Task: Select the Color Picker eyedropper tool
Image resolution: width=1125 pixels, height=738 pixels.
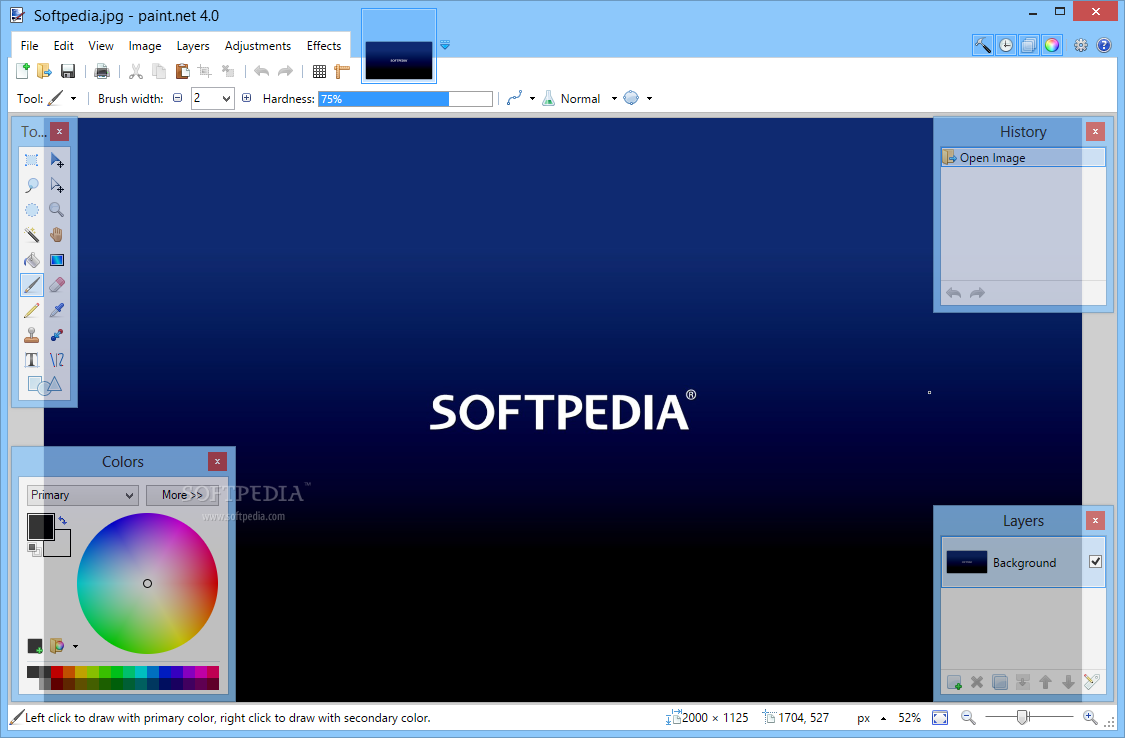Action: [57, 310]
